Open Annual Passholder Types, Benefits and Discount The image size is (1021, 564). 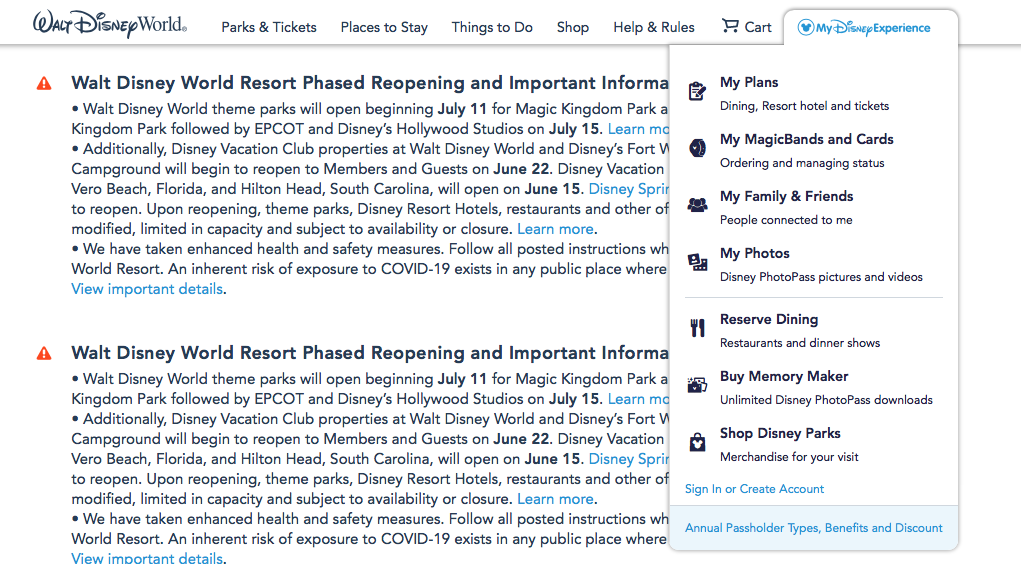814,528
